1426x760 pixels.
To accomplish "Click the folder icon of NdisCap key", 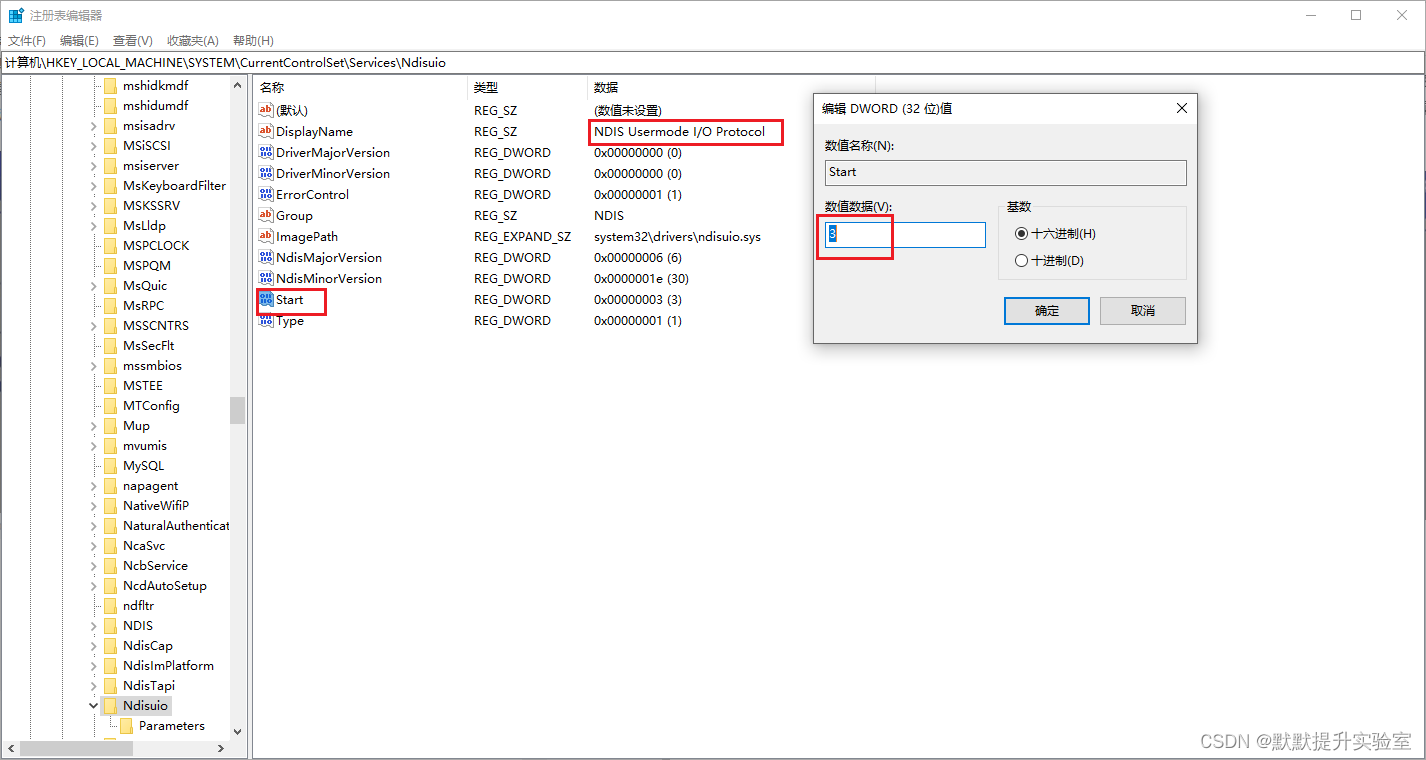I will click(x=110, y=646).
